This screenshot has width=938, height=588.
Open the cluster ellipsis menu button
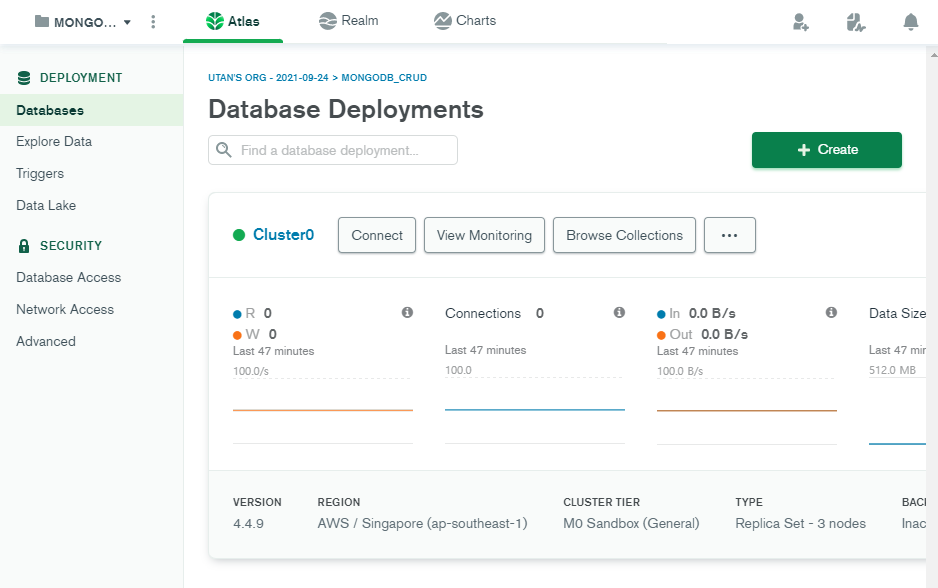tap(730, 235)
